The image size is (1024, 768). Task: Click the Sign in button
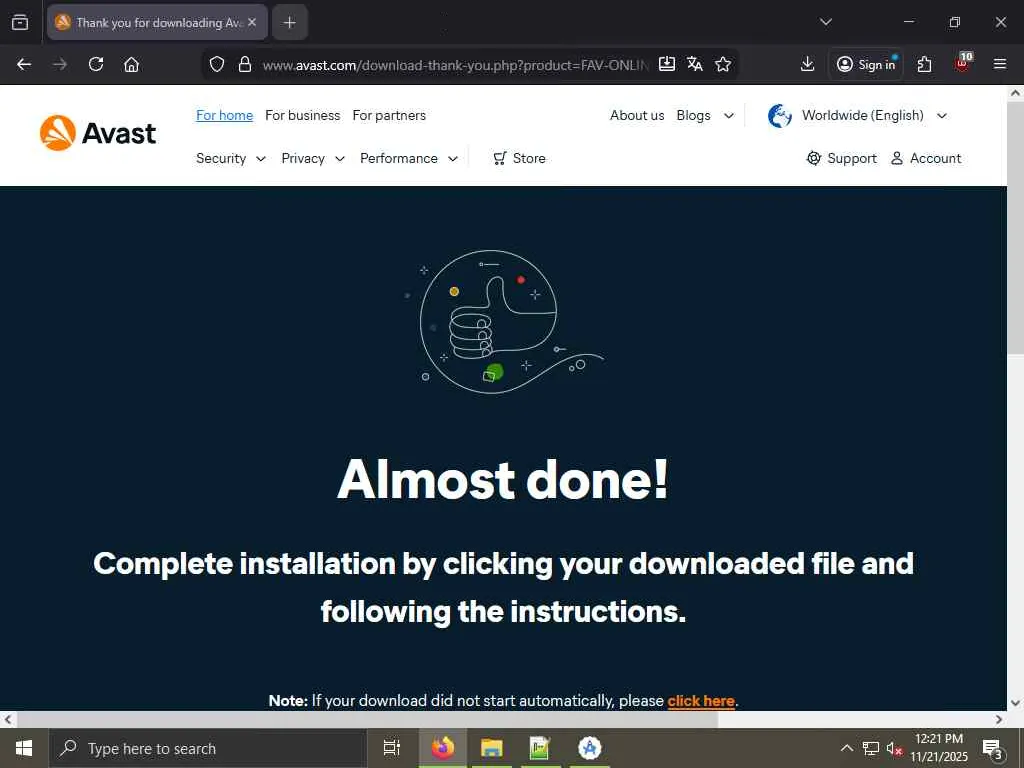[x=866, y=64]
